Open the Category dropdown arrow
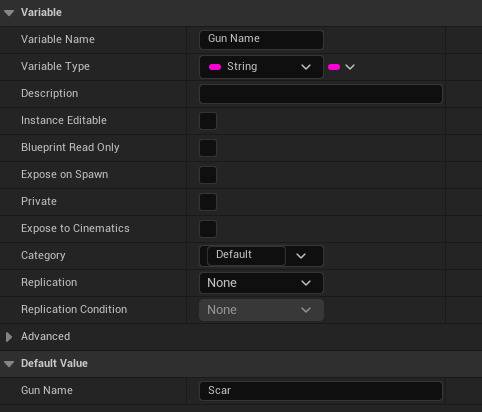The image size is (482, 412). 301,256
